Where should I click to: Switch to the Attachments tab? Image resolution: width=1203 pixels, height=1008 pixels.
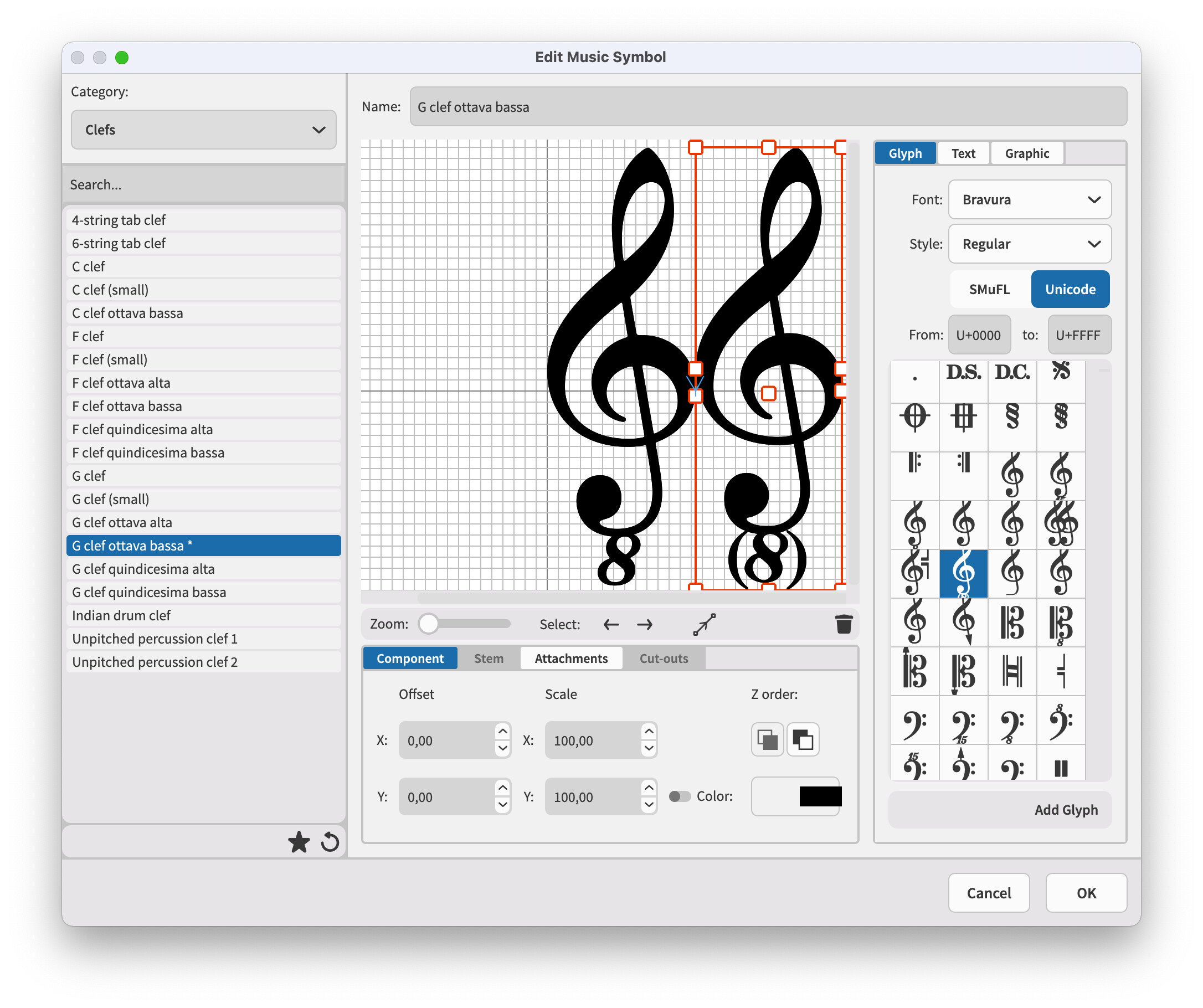[x=570, y=659]
